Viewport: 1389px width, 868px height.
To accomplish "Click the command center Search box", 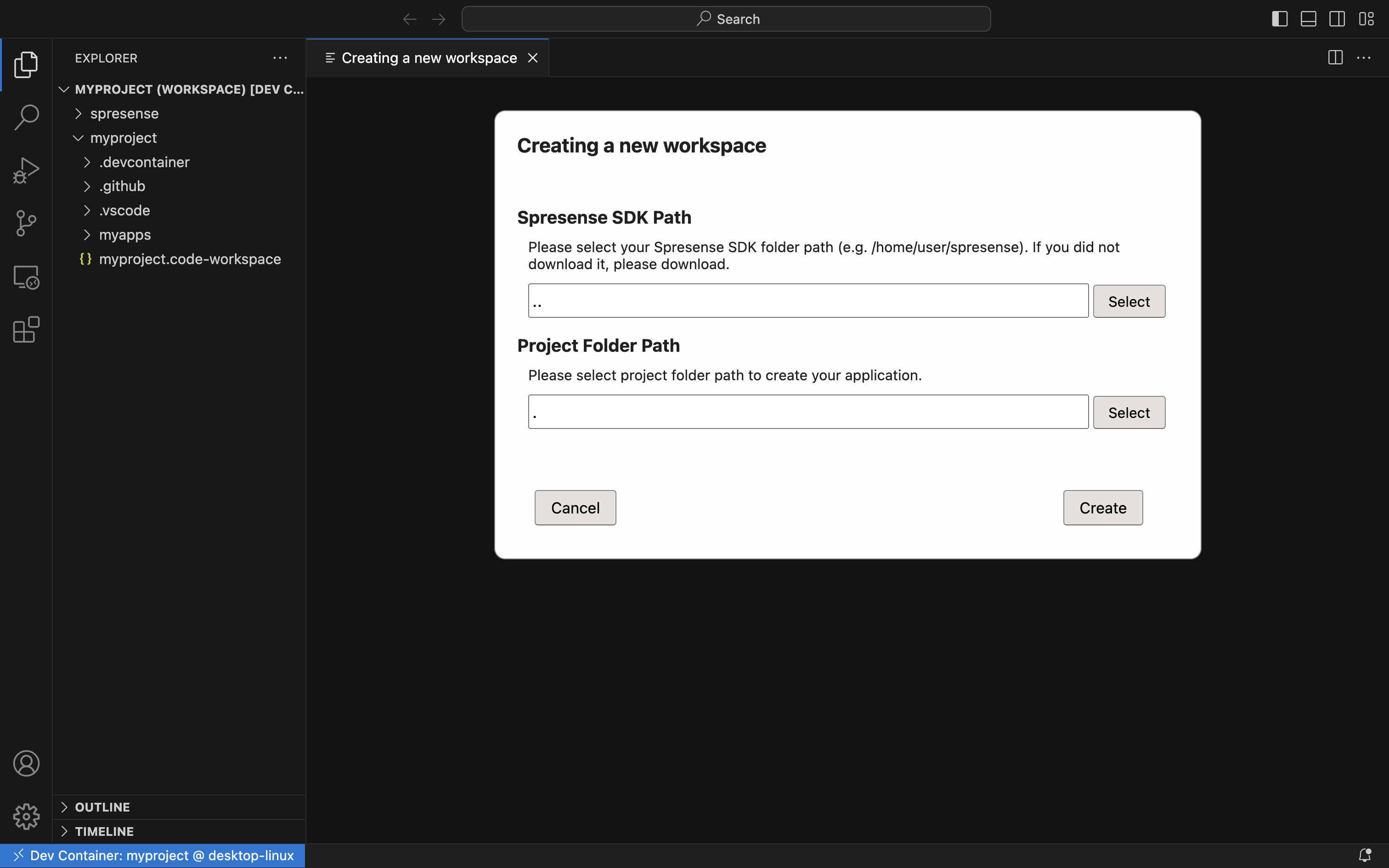I will click(726, 19).
